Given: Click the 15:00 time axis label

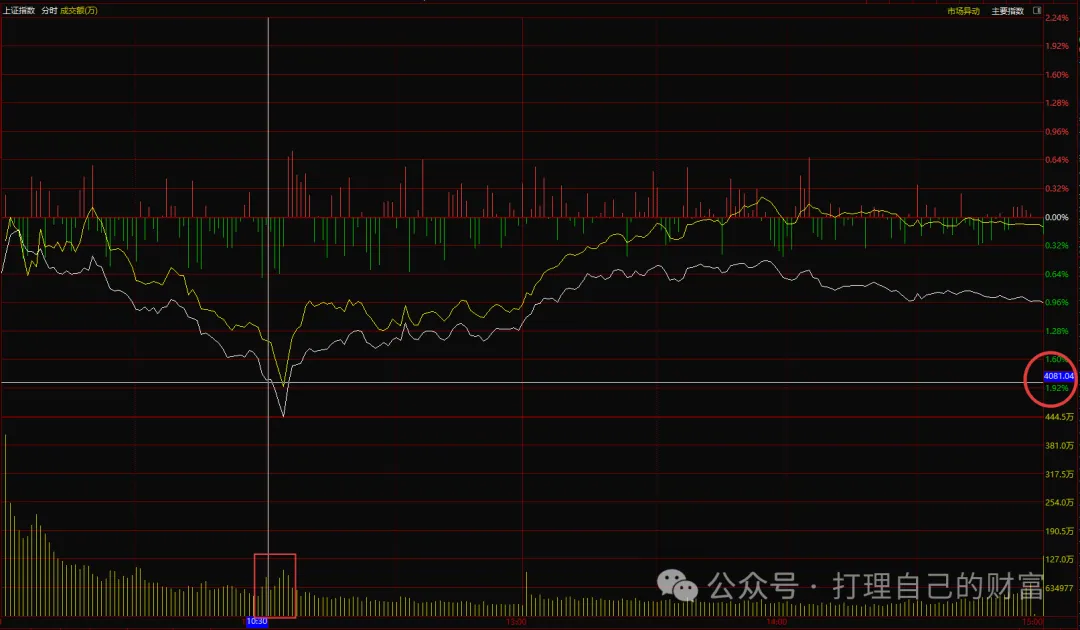Looking at the screenshot, I should pyautogui.click(x=1033, y=622).
